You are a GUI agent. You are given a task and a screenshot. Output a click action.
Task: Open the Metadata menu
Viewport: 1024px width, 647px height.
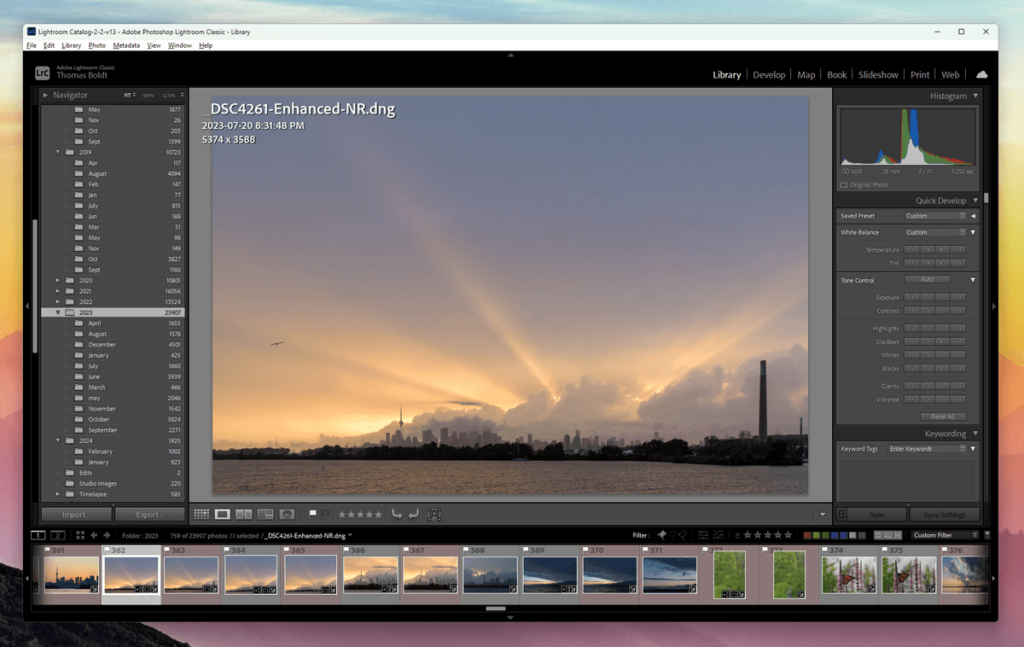126,45
